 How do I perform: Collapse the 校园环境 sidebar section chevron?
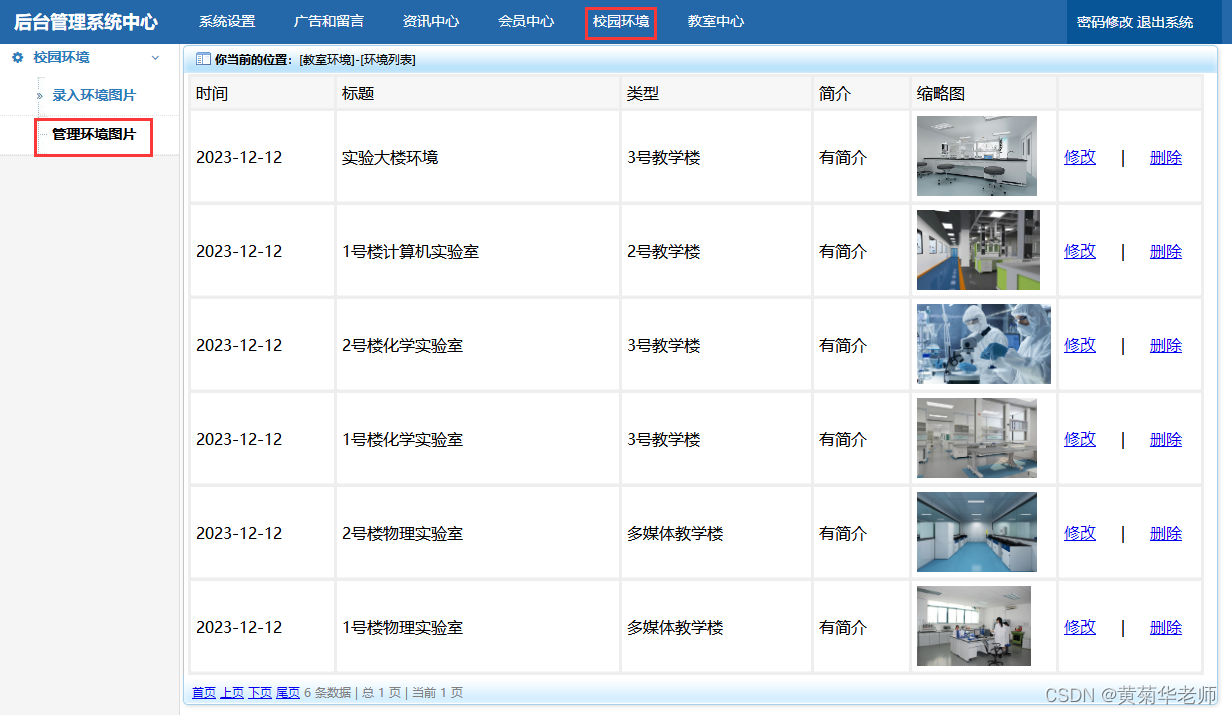(155, 58)
